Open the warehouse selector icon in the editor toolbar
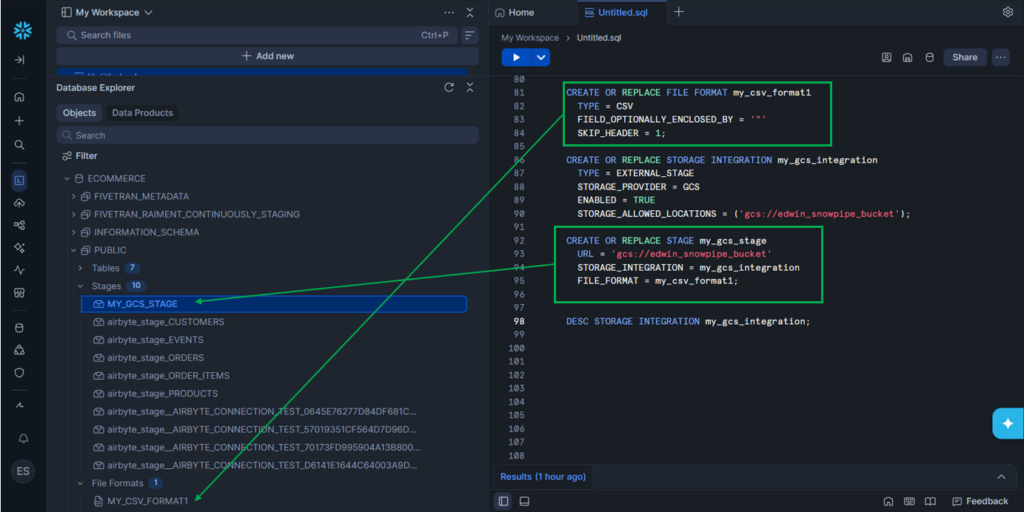 pyautogui.click(x=907, y=57)
